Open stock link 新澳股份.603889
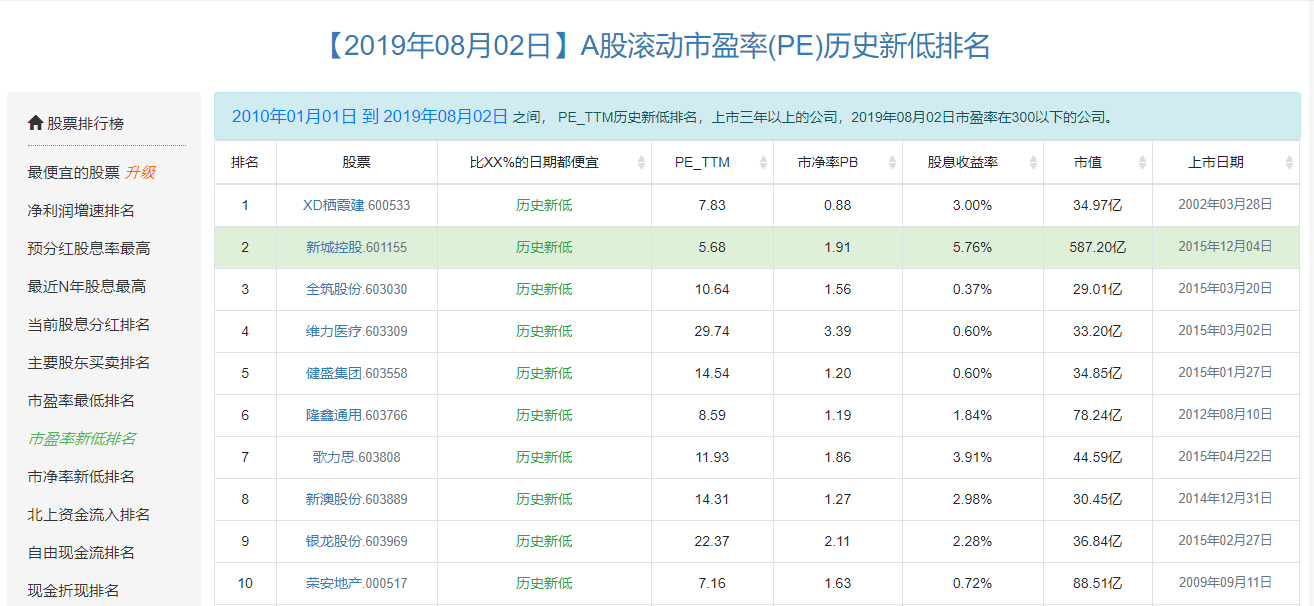Image resolution: width=1314 pixels, height=606 pixels. pyautogui.click(x=356, y=499)
